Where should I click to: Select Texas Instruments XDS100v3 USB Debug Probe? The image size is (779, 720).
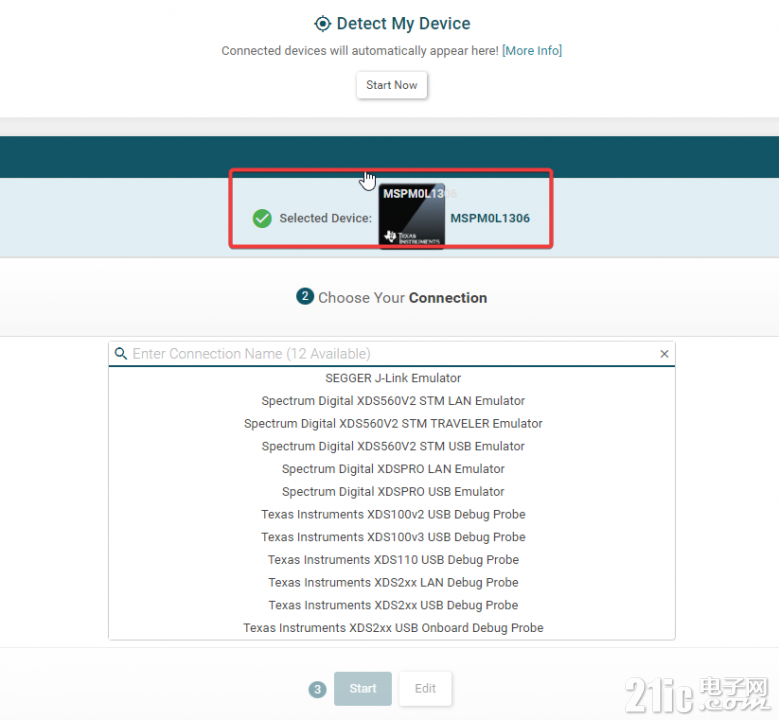tap(393, 537)
